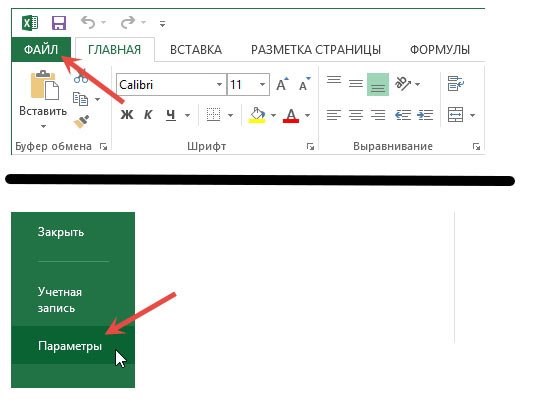Decrease cell indent

click(x=403, y=115)
